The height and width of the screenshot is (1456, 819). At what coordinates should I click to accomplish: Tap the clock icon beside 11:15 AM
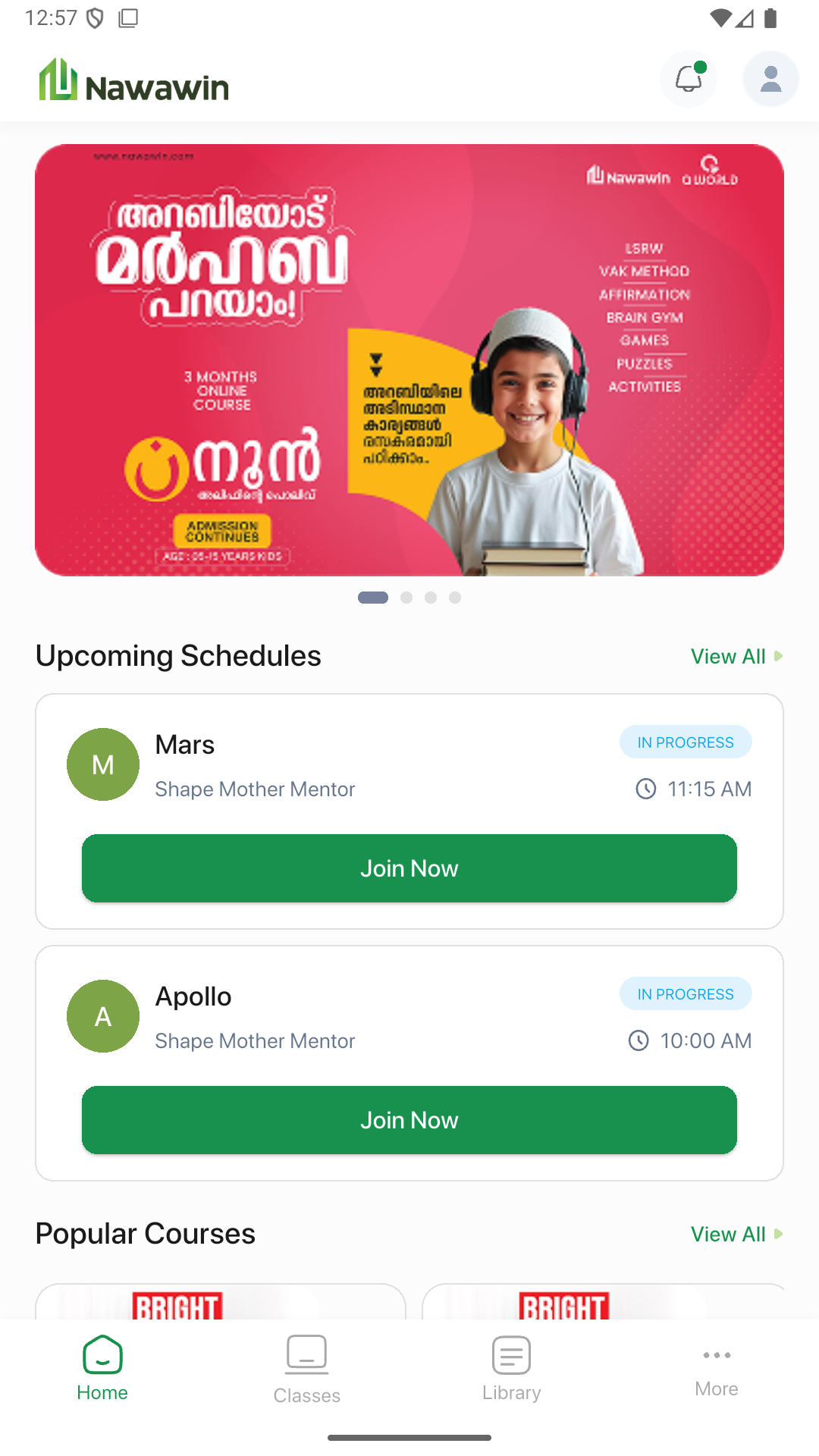pos(645,789)
